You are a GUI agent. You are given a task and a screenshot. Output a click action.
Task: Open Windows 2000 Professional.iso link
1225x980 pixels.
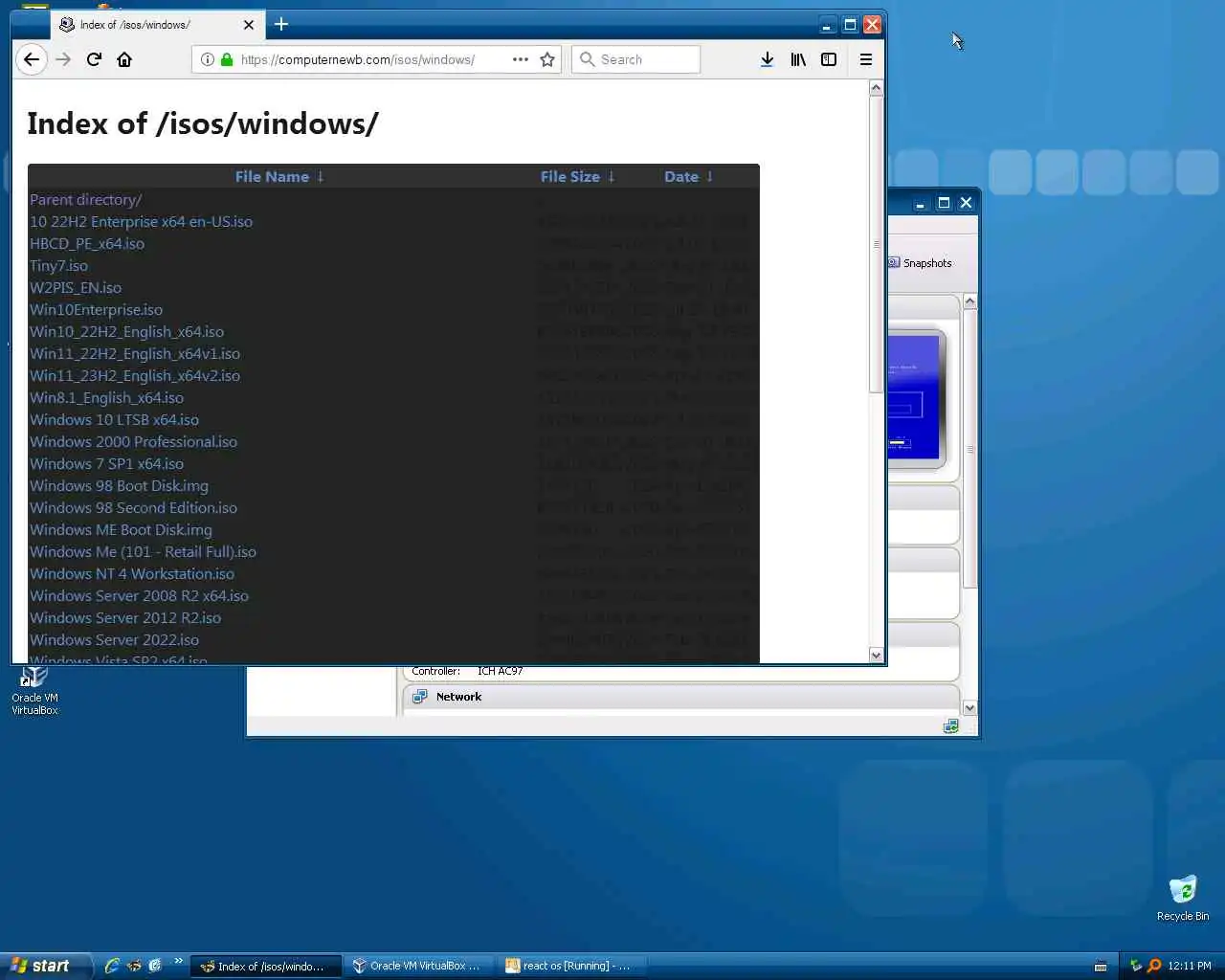pos(133,441)
